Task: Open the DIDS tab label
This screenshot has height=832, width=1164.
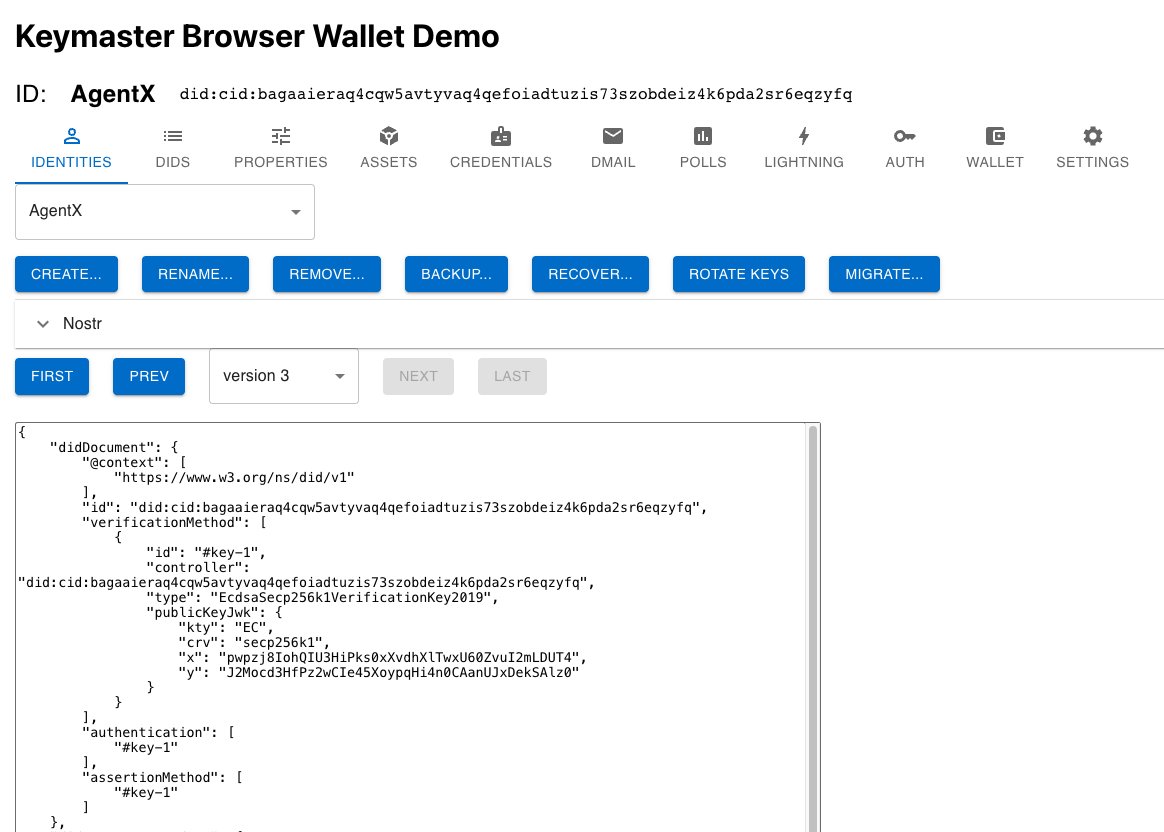Action: tap(173, 162)
